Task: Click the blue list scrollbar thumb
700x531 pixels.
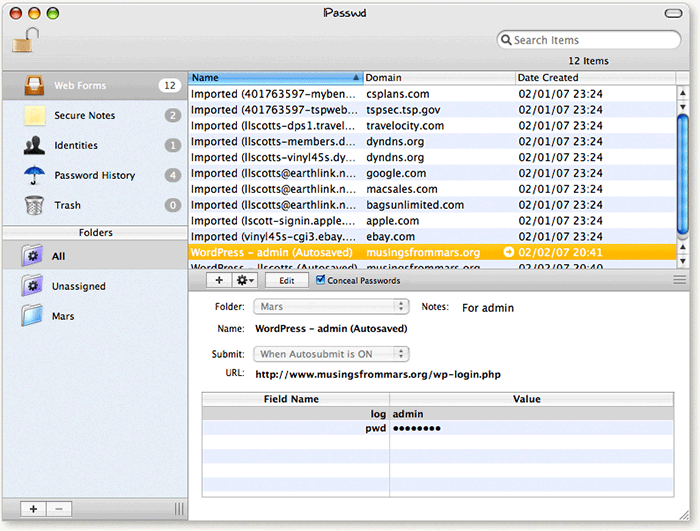Action: pyautogui.click(x=683, y=174)
